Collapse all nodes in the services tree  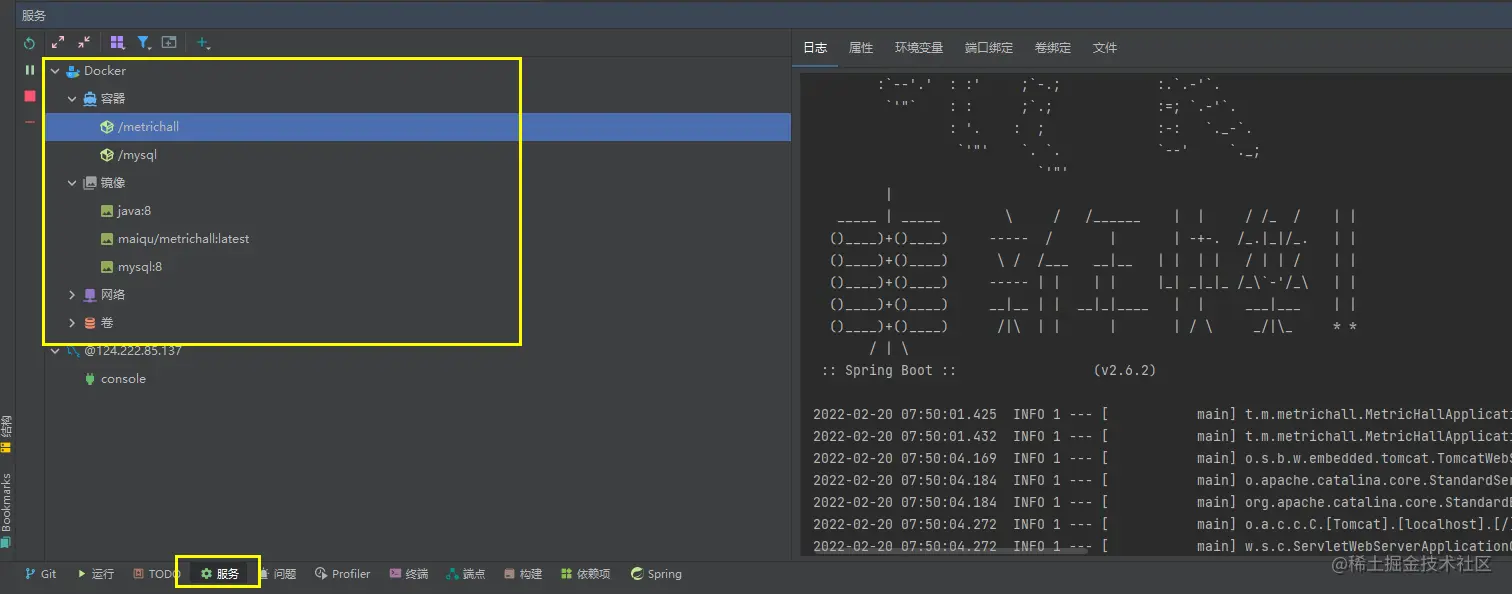(84, 42)
